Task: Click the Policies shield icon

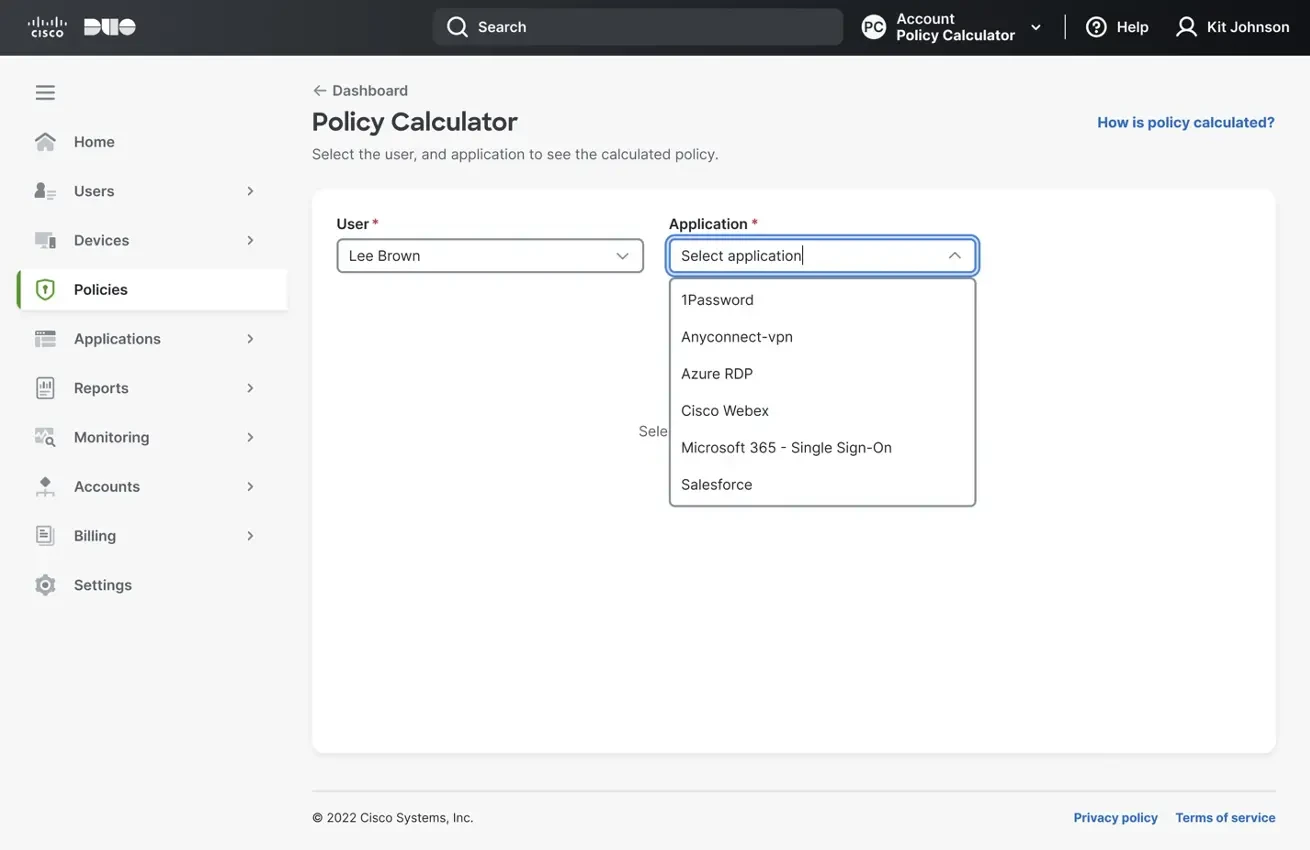Action: click(x=45, y=288)
